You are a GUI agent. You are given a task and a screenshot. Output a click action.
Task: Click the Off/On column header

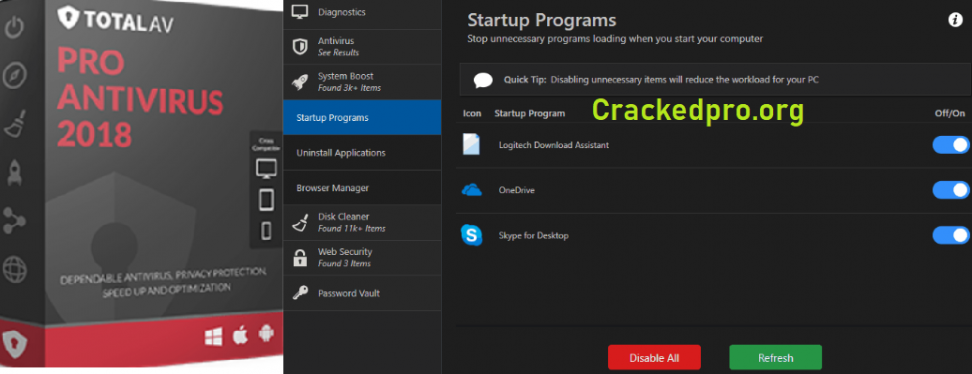(x=950, y=114)
